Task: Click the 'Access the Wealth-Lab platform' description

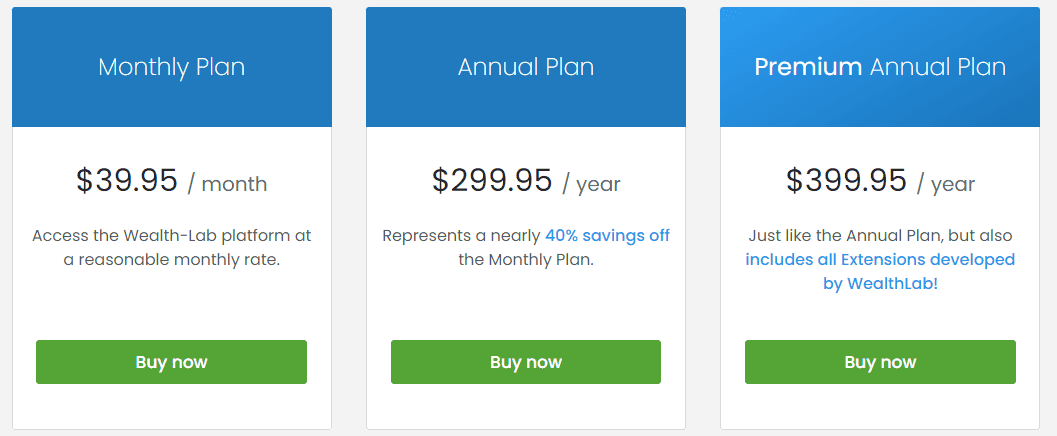Action: [171, 236]
